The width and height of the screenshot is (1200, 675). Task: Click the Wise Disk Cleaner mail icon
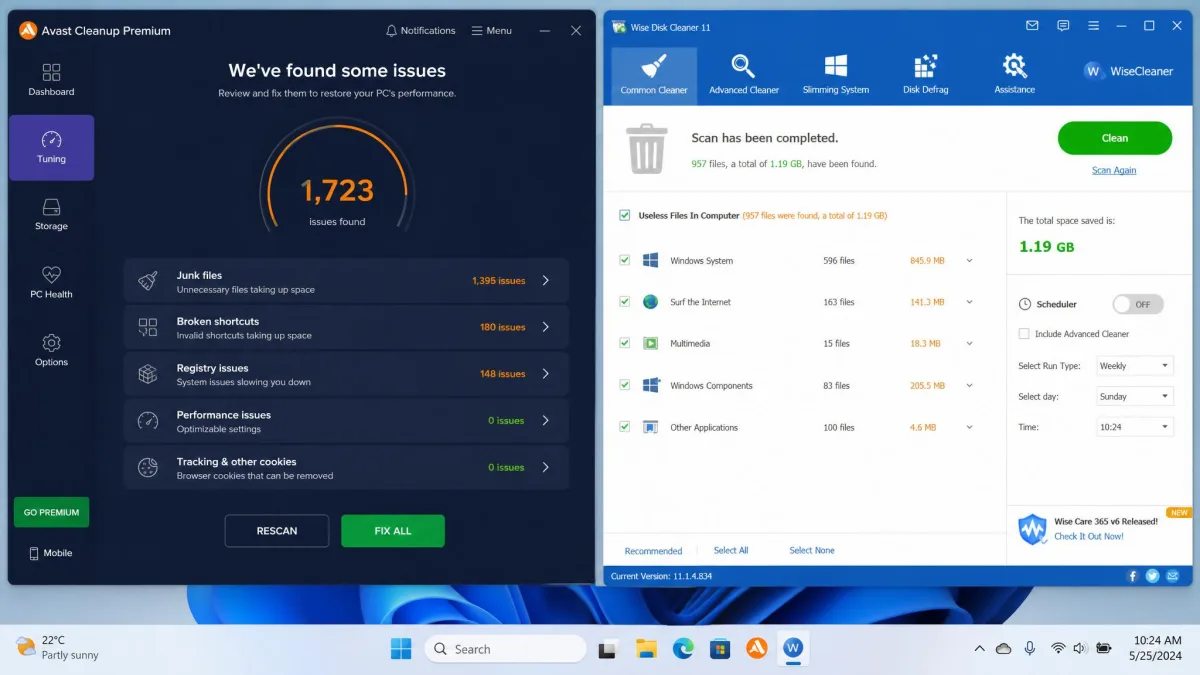click(1032, 26)
